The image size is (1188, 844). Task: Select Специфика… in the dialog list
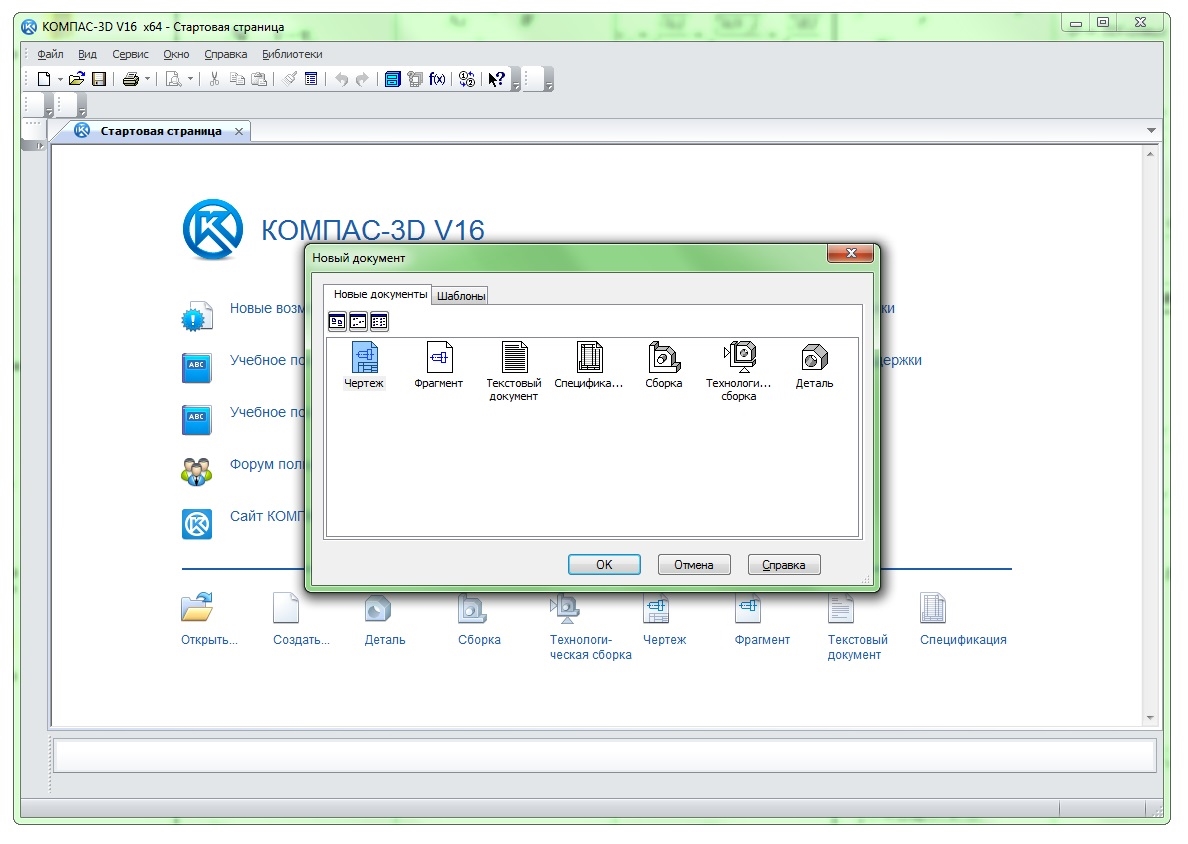click(x=589, y=366)
